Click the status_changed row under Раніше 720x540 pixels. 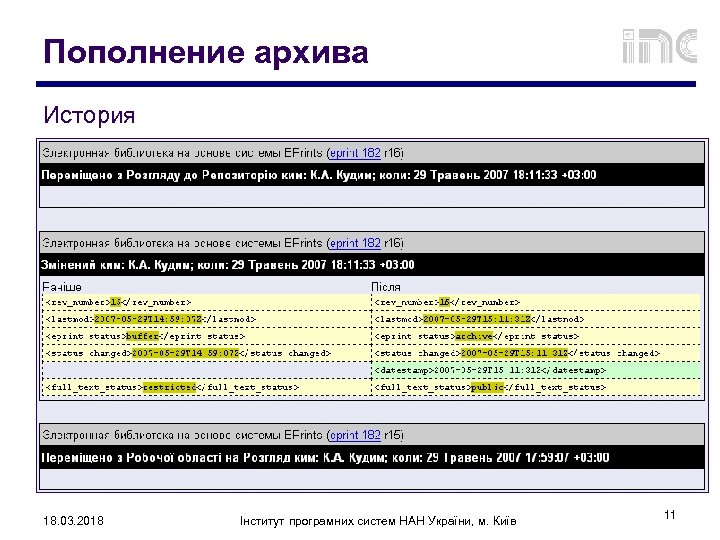coord(207,353)
